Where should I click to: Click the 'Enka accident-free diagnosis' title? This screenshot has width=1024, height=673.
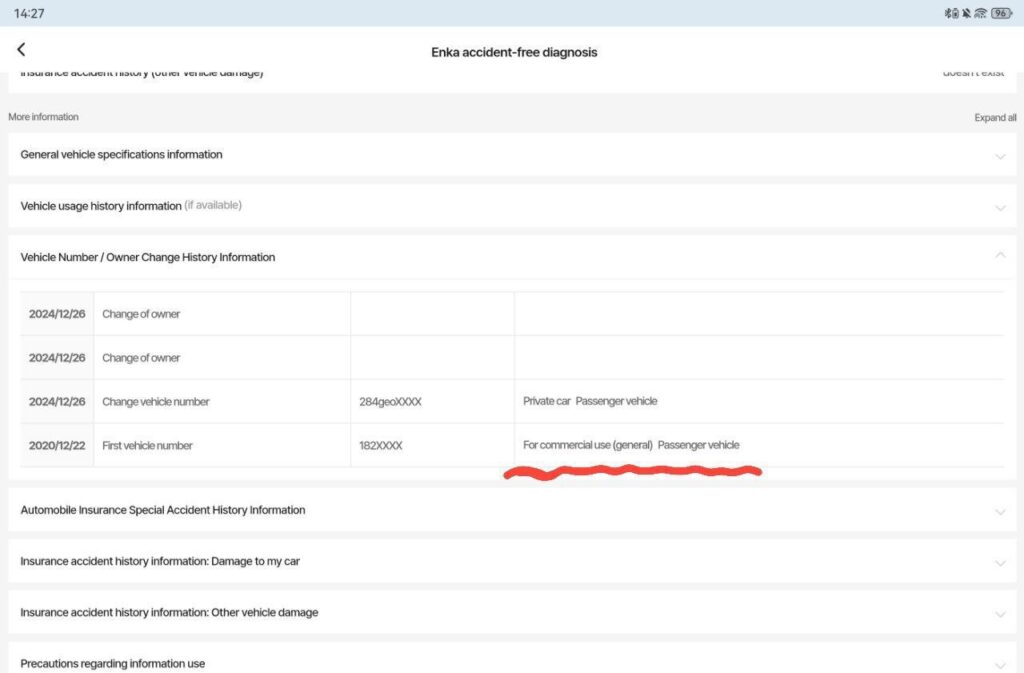(514, 52)
